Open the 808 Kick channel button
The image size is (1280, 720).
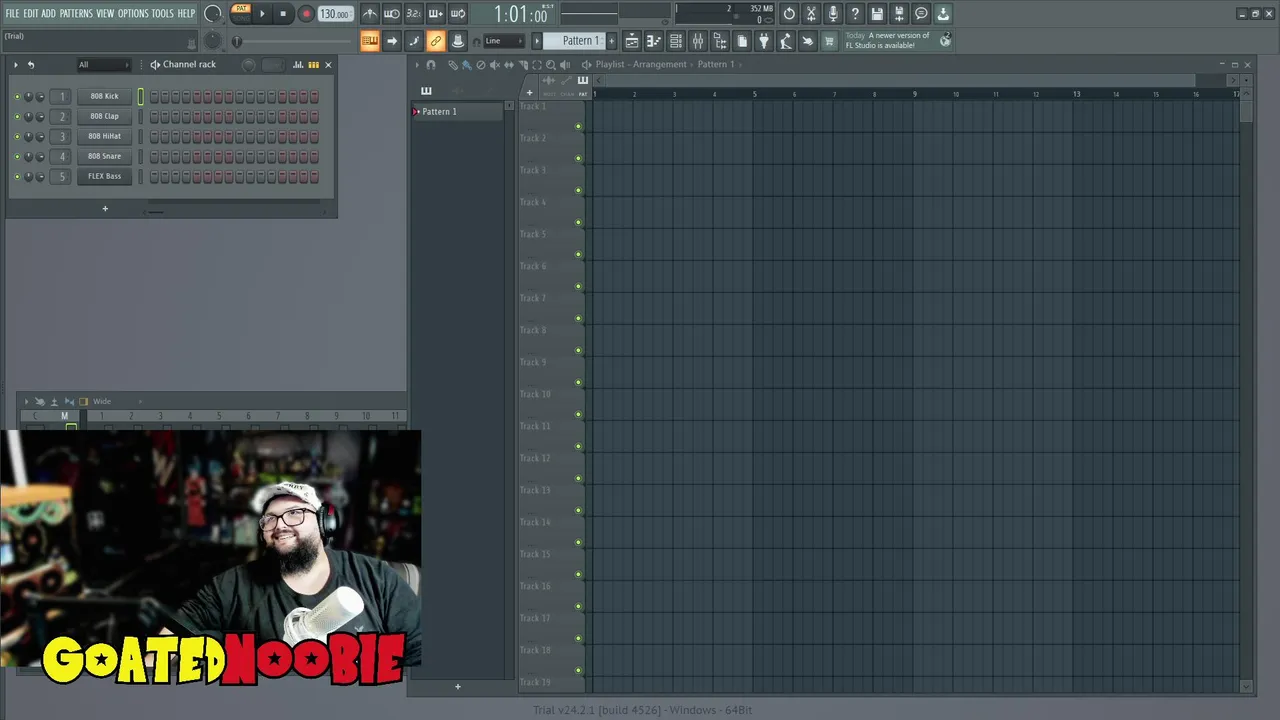pyautogui.click(x=104, y=96)
